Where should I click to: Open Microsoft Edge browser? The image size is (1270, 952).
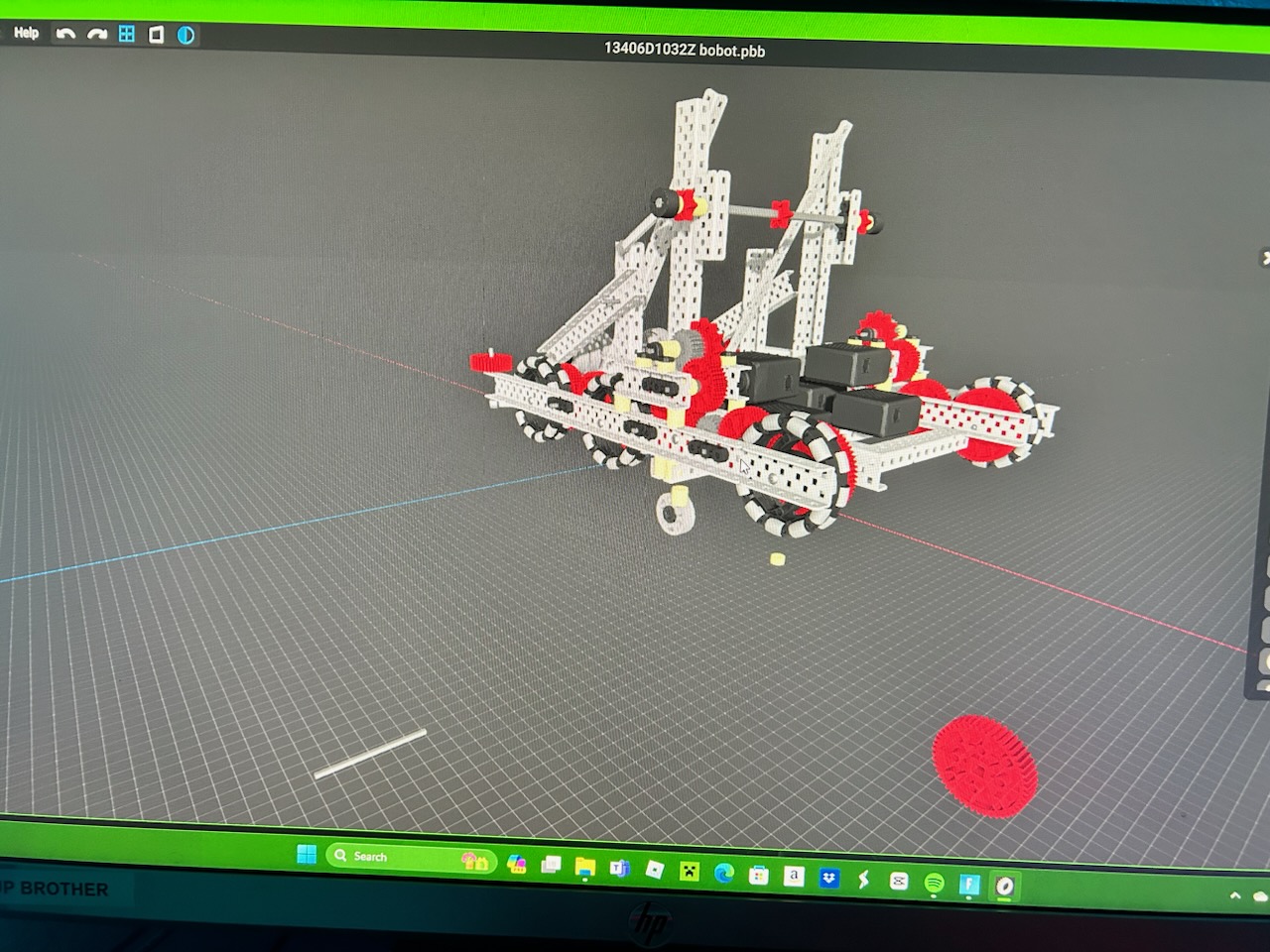tap(724, 874)
